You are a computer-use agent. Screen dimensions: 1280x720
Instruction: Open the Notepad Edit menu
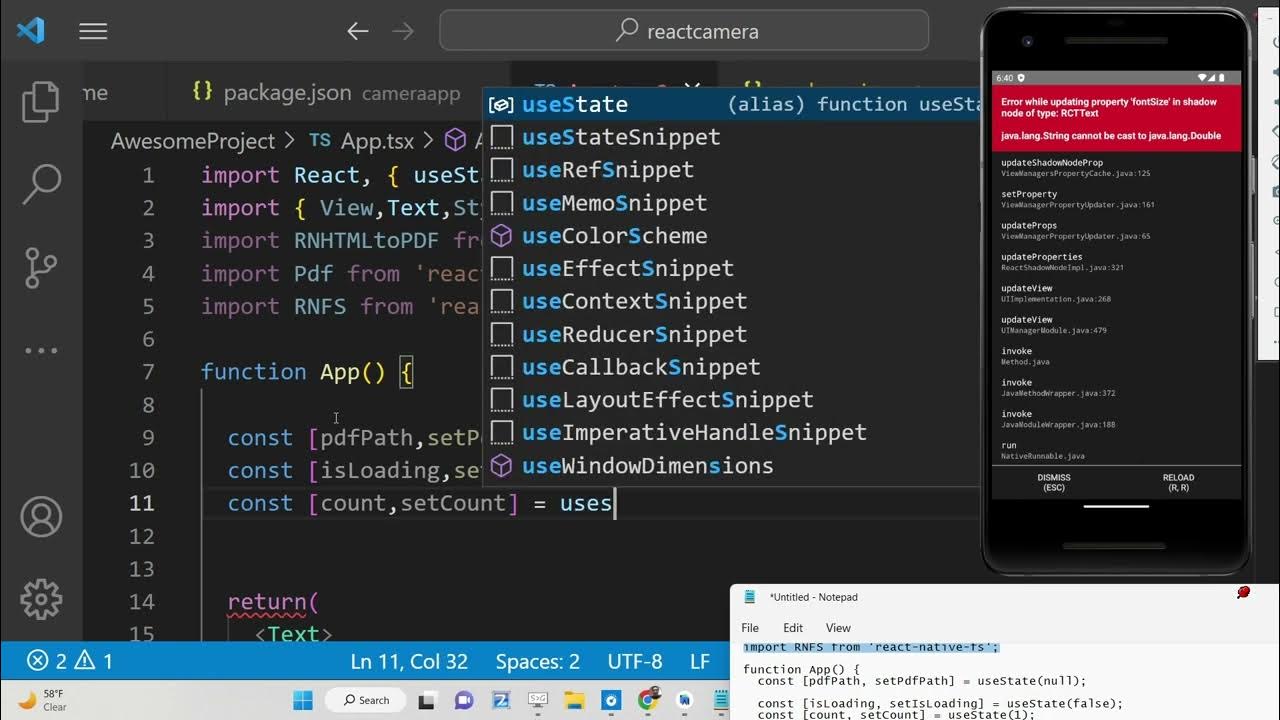click(793, 628)
